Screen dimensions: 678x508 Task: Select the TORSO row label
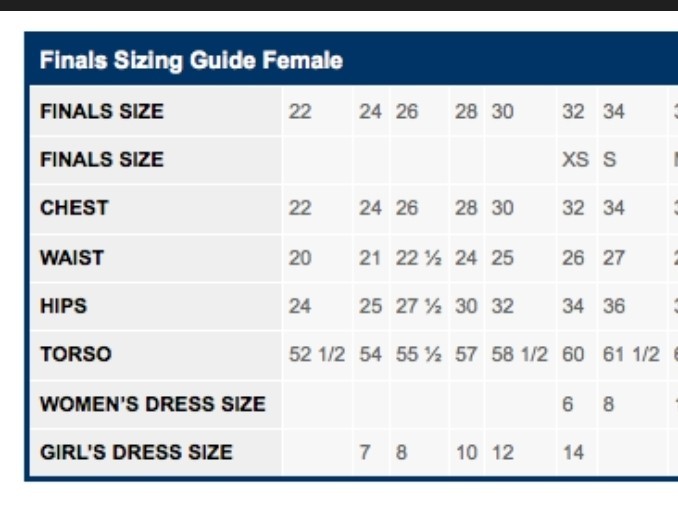point(76,354)
